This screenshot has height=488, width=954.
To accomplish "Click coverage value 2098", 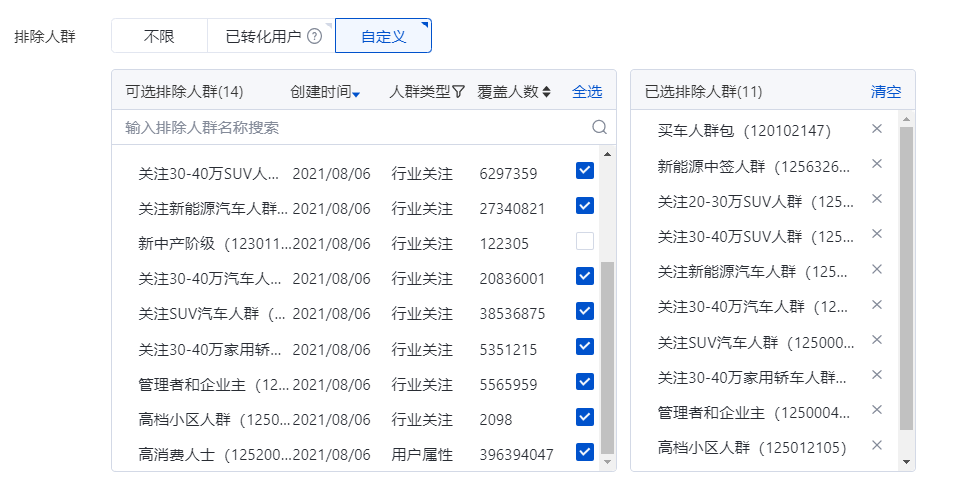I will pyautogui.click(x=496, y=420).
